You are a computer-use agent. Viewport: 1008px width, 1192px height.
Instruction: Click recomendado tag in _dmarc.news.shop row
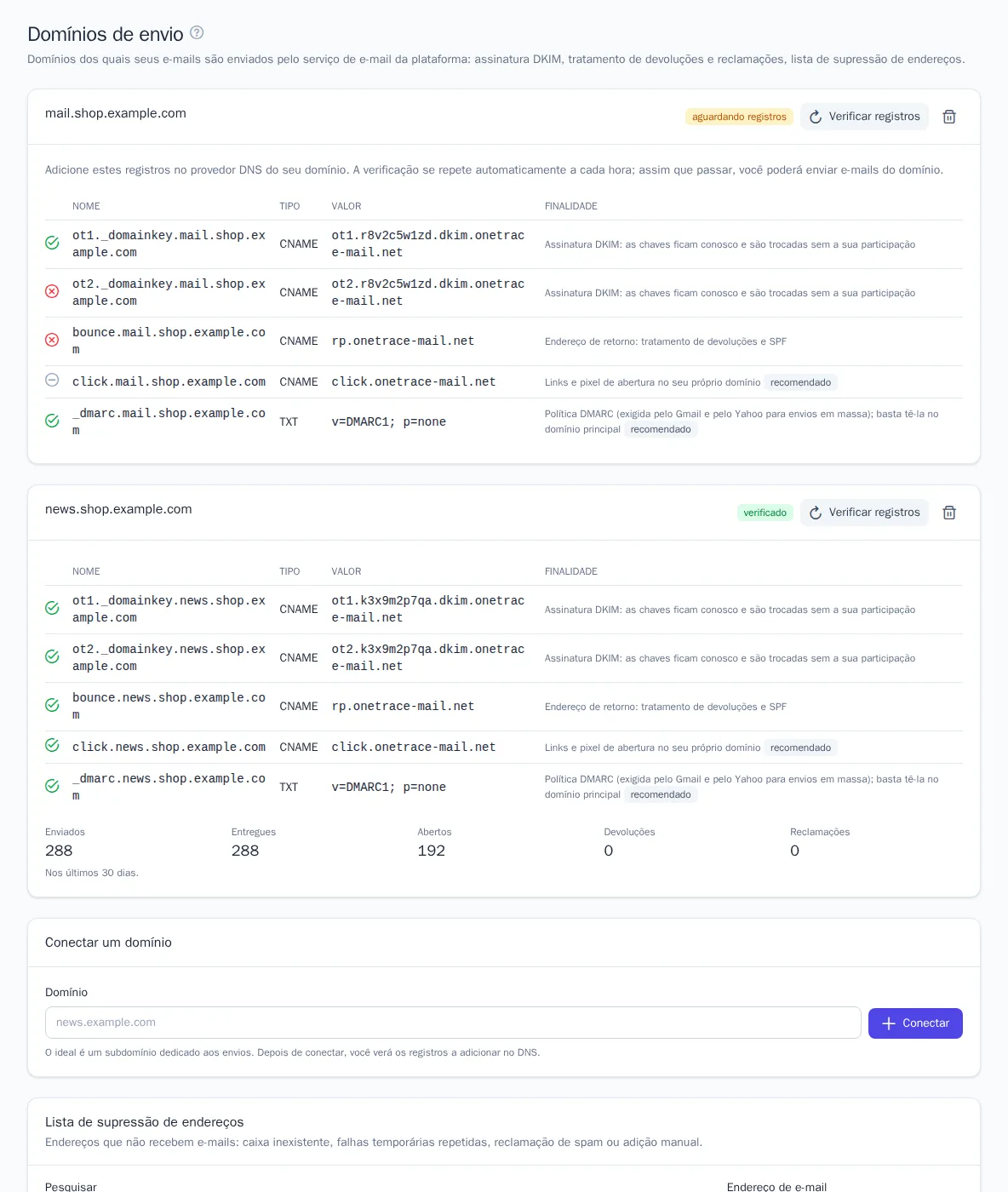661,794
